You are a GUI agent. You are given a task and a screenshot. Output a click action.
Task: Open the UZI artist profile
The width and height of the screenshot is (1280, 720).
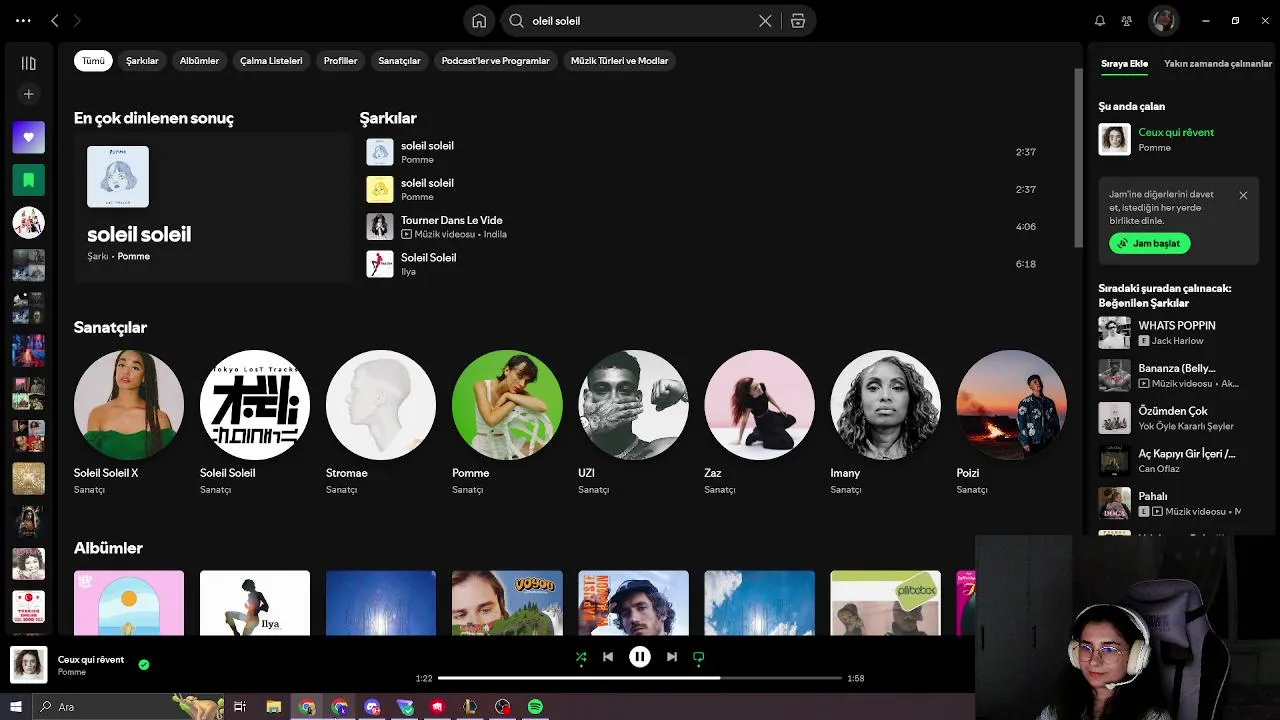pos(633,423)
